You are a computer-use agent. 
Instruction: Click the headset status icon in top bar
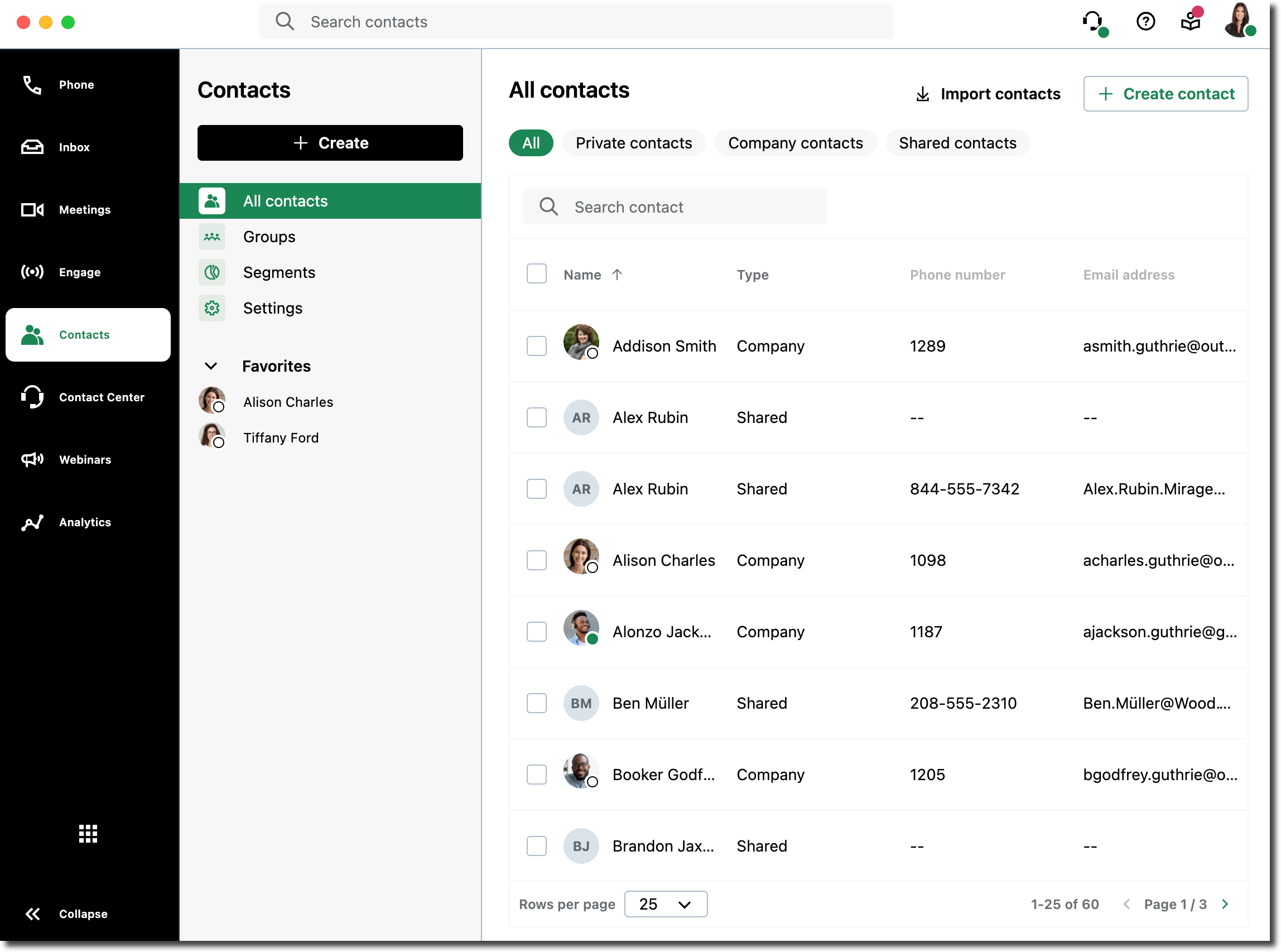point(1094,23)
